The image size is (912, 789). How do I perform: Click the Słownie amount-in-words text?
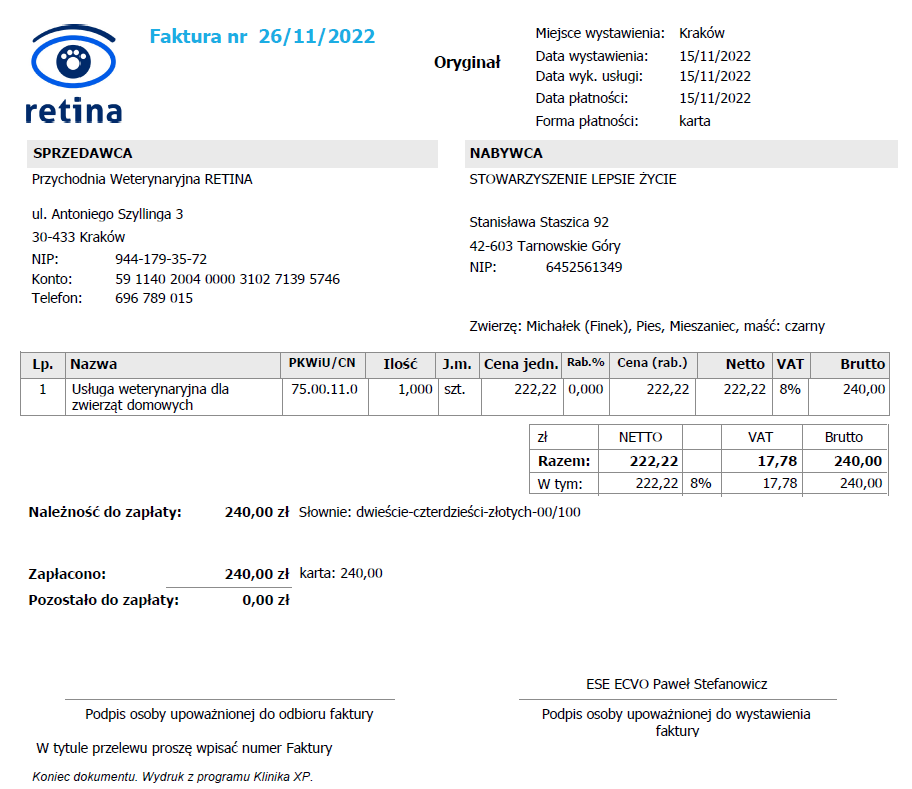tap(440, 512)
